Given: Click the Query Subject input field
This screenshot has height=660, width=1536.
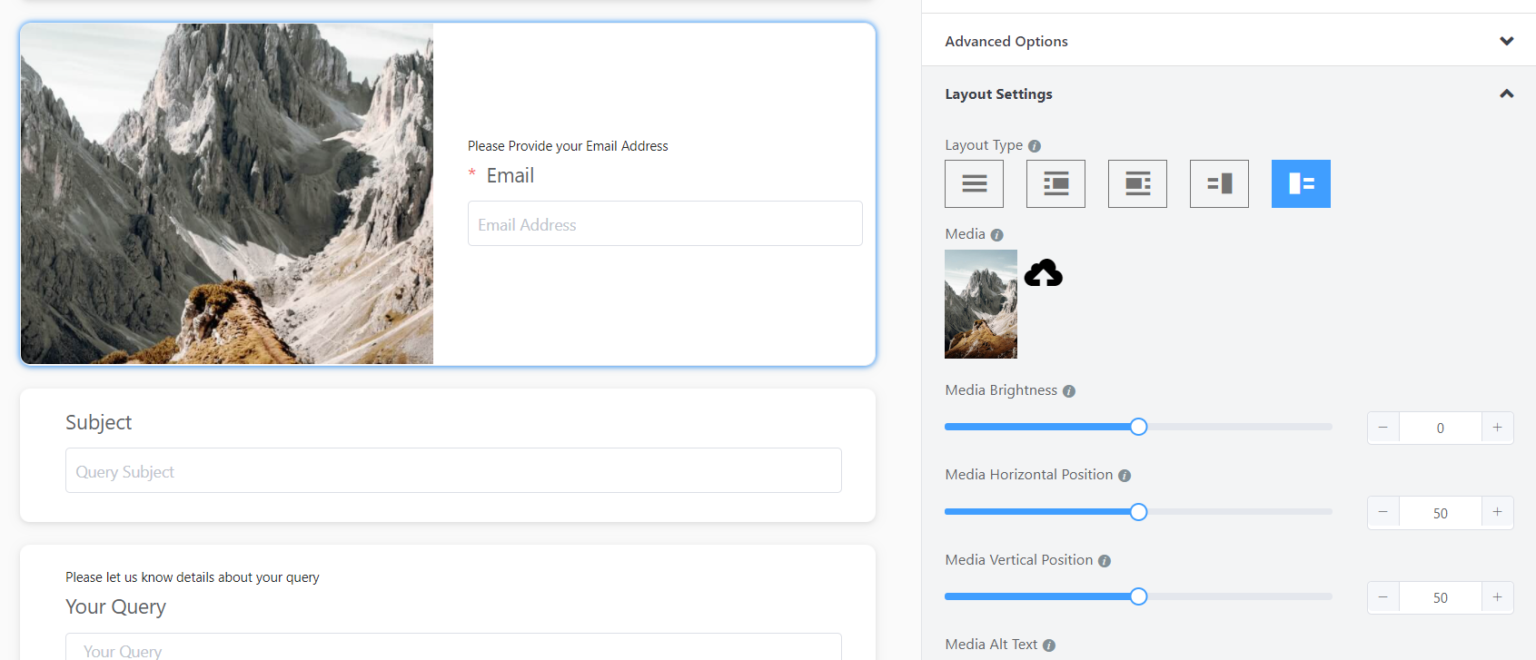Looking at the screenshot, I should click(453, 470).
